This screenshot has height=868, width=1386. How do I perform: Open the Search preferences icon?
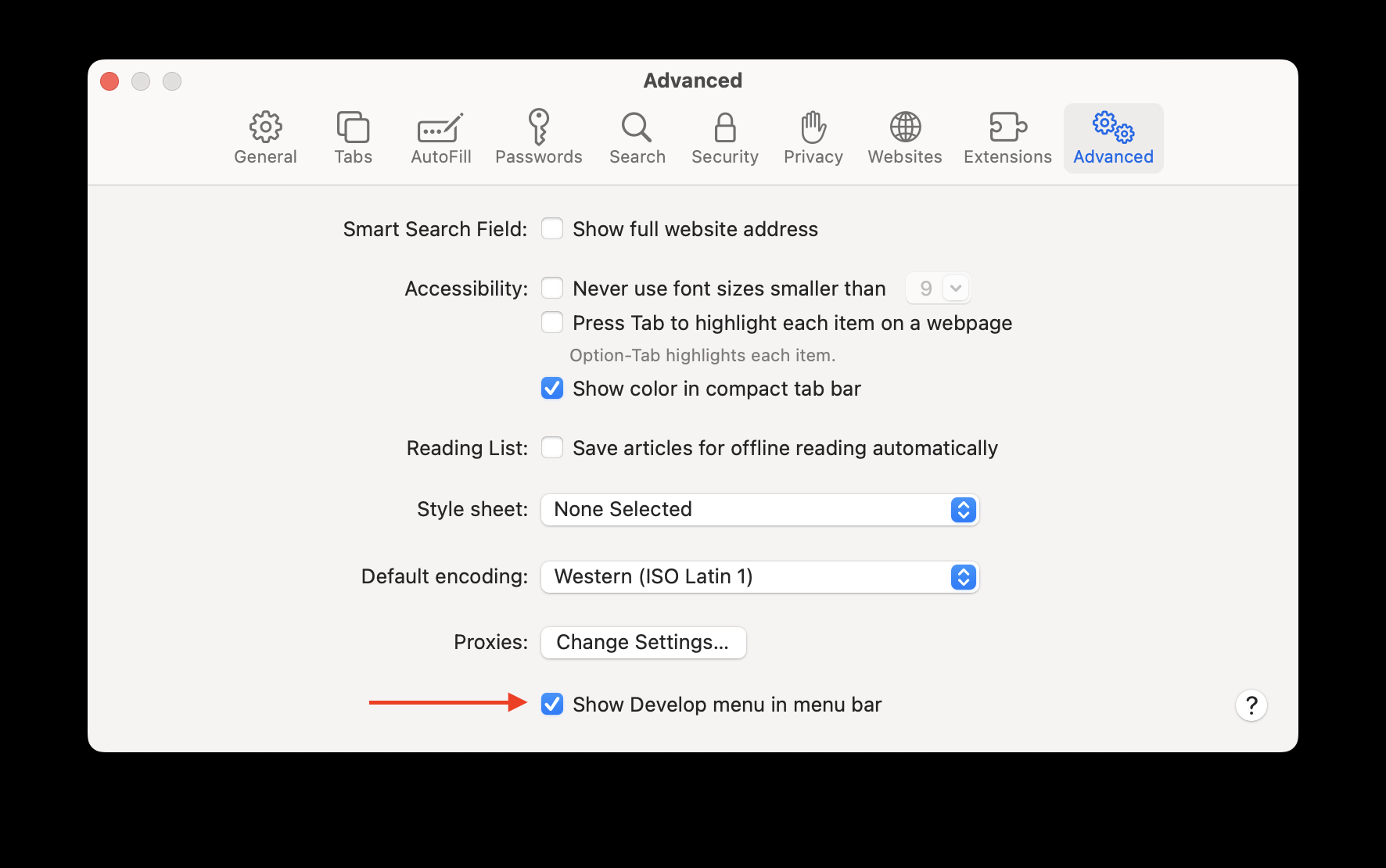637,138
